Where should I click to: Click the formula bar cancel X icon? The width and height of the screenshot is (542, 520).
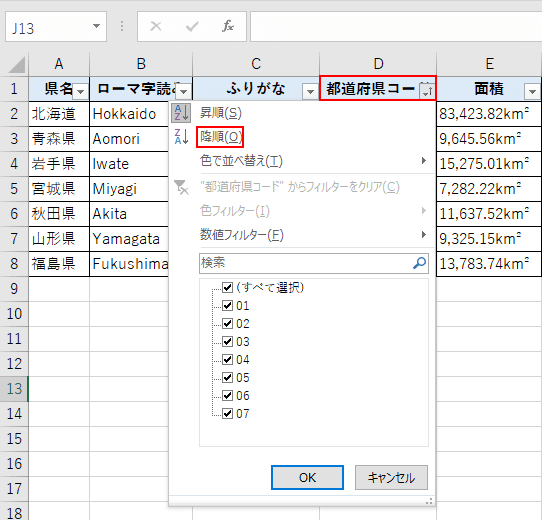[156, 26]
